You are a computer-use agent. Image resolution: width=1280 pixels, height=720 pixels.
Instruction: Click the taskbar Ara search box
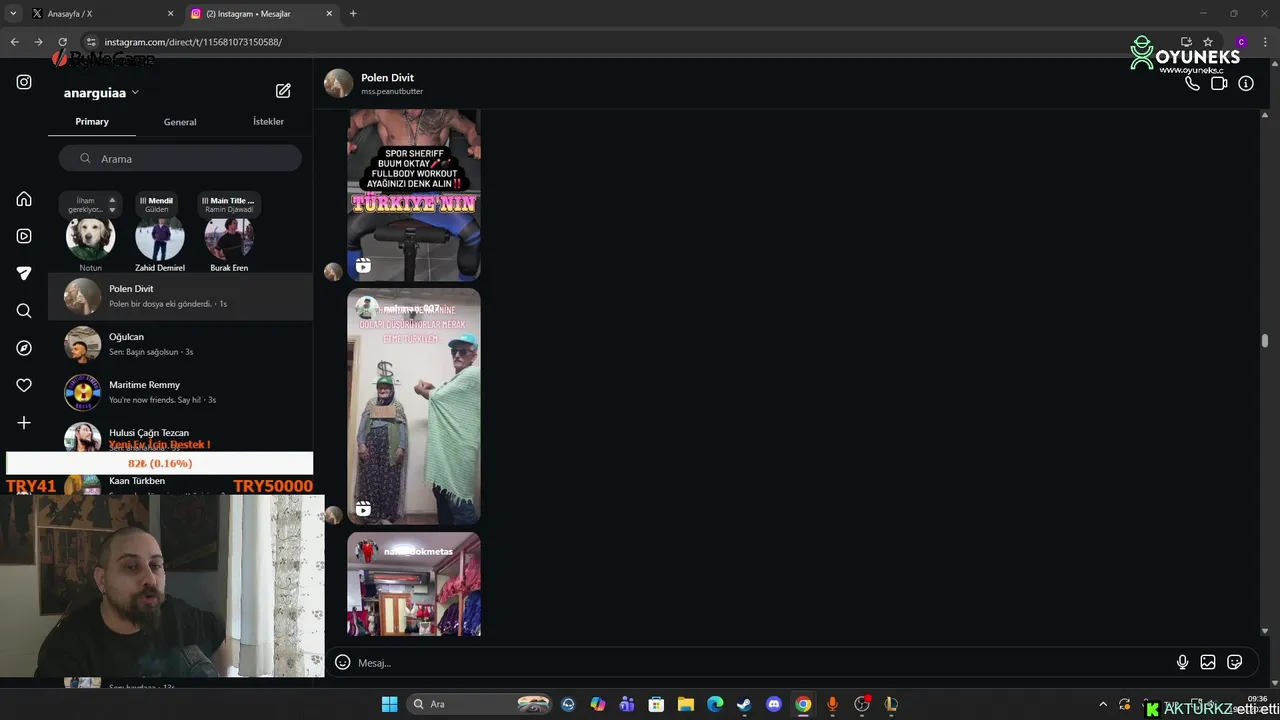(481, 704)
